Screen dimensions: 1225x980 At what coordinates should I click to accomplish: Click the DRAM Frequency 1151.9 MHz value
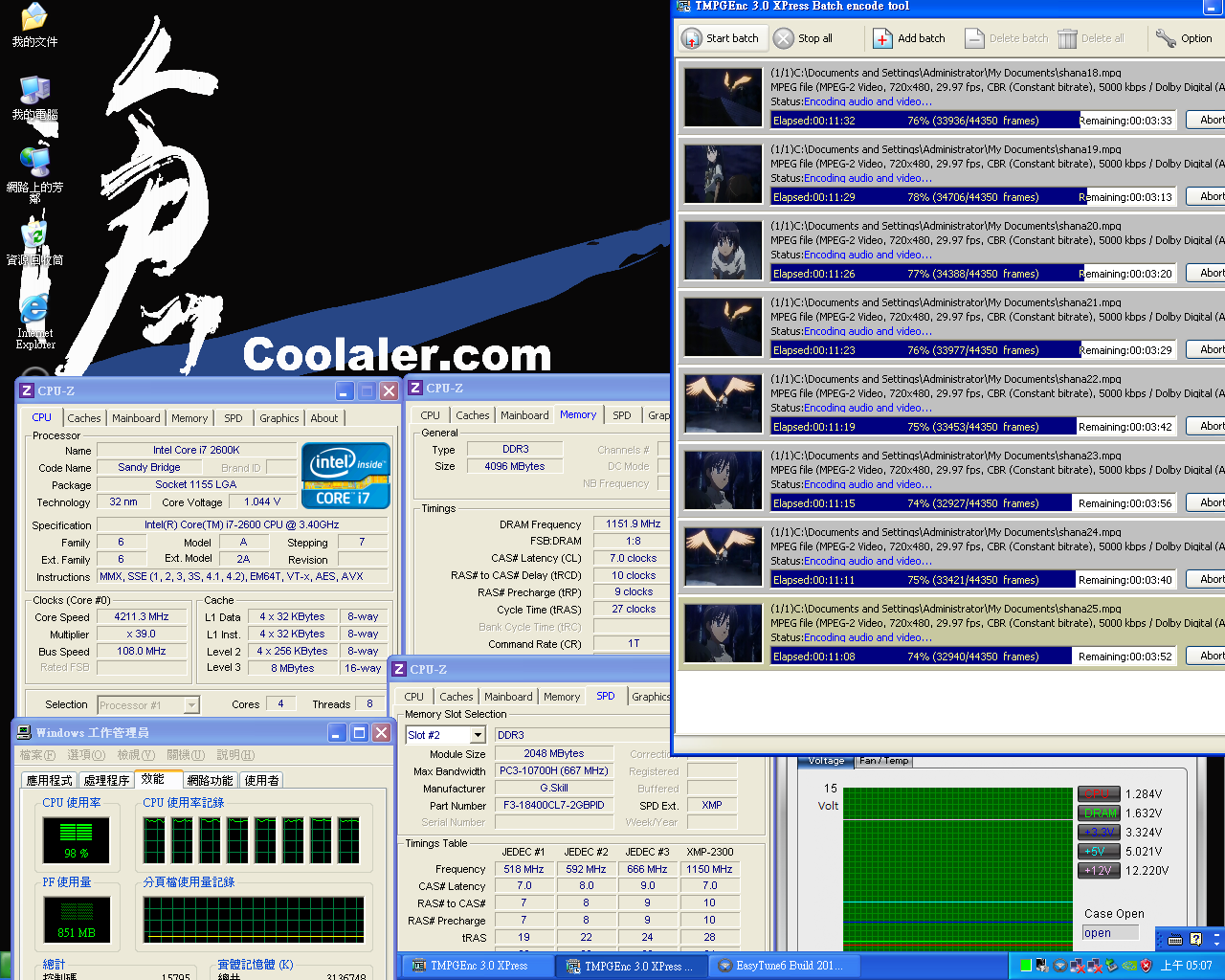pyautogui.click(x=633, y=523)
